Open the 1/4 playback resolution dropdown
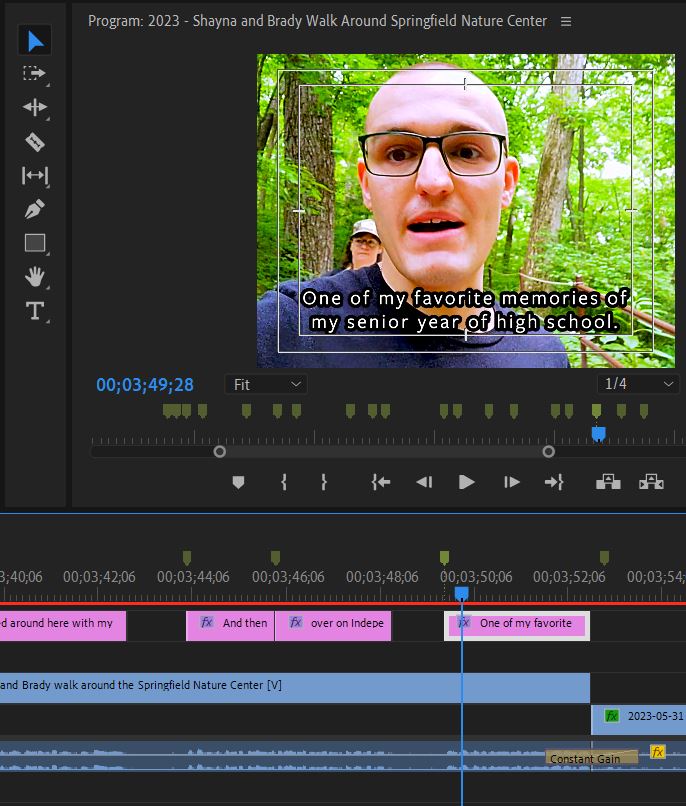This screenshot has height=806, width=686. [x=638, y=384]
